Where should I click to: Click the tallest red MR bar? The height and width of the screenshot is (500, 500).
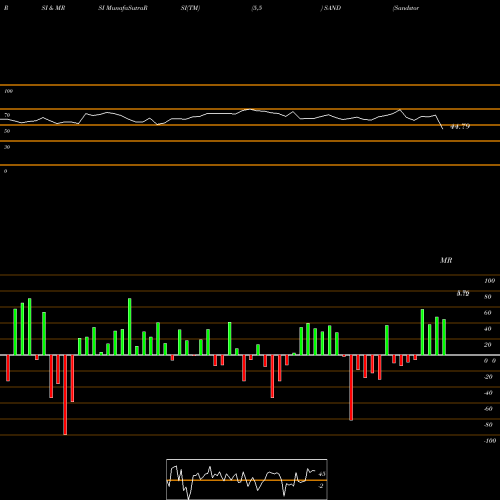pyautogui.click(x=65, y=395)
